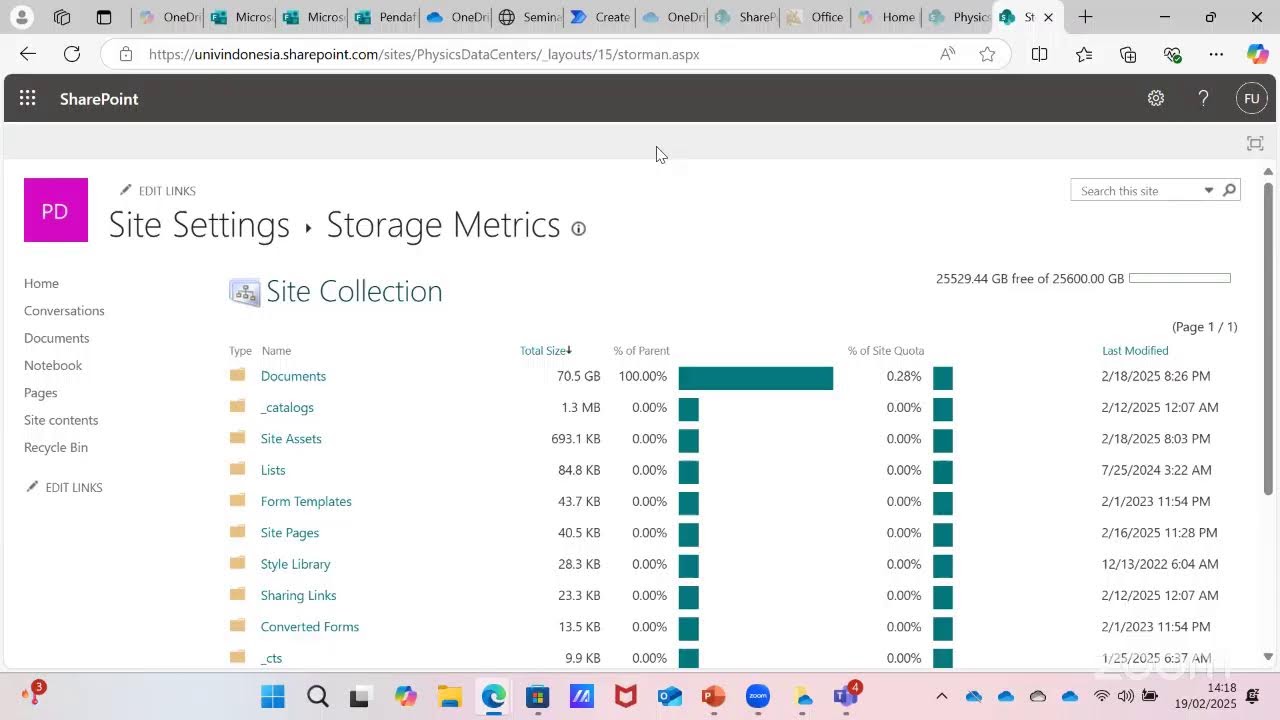Open the Documents folder link

pos(293,376)
